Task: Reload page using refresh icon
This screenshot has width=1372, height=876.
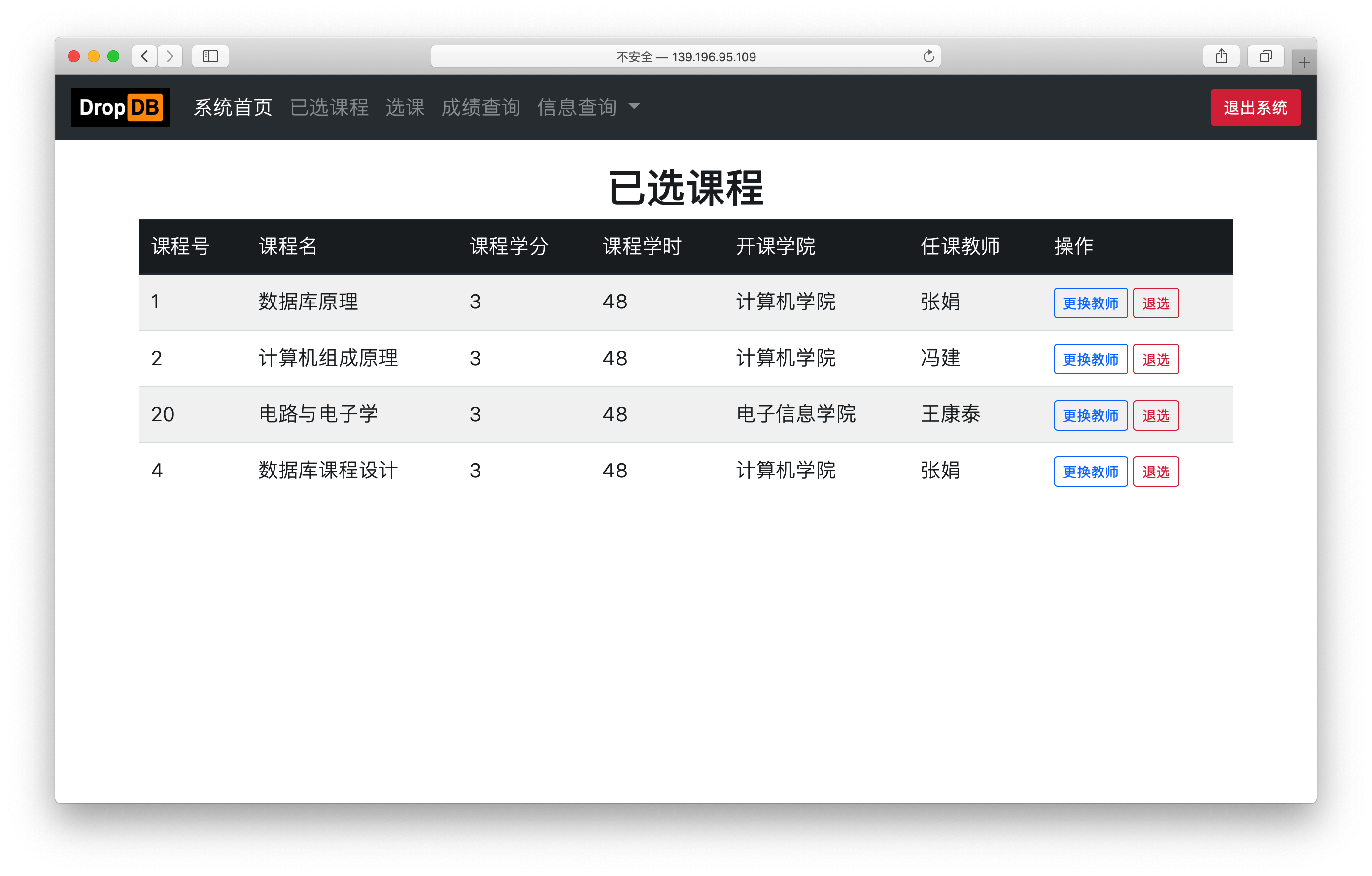Action: click(929, 56)
